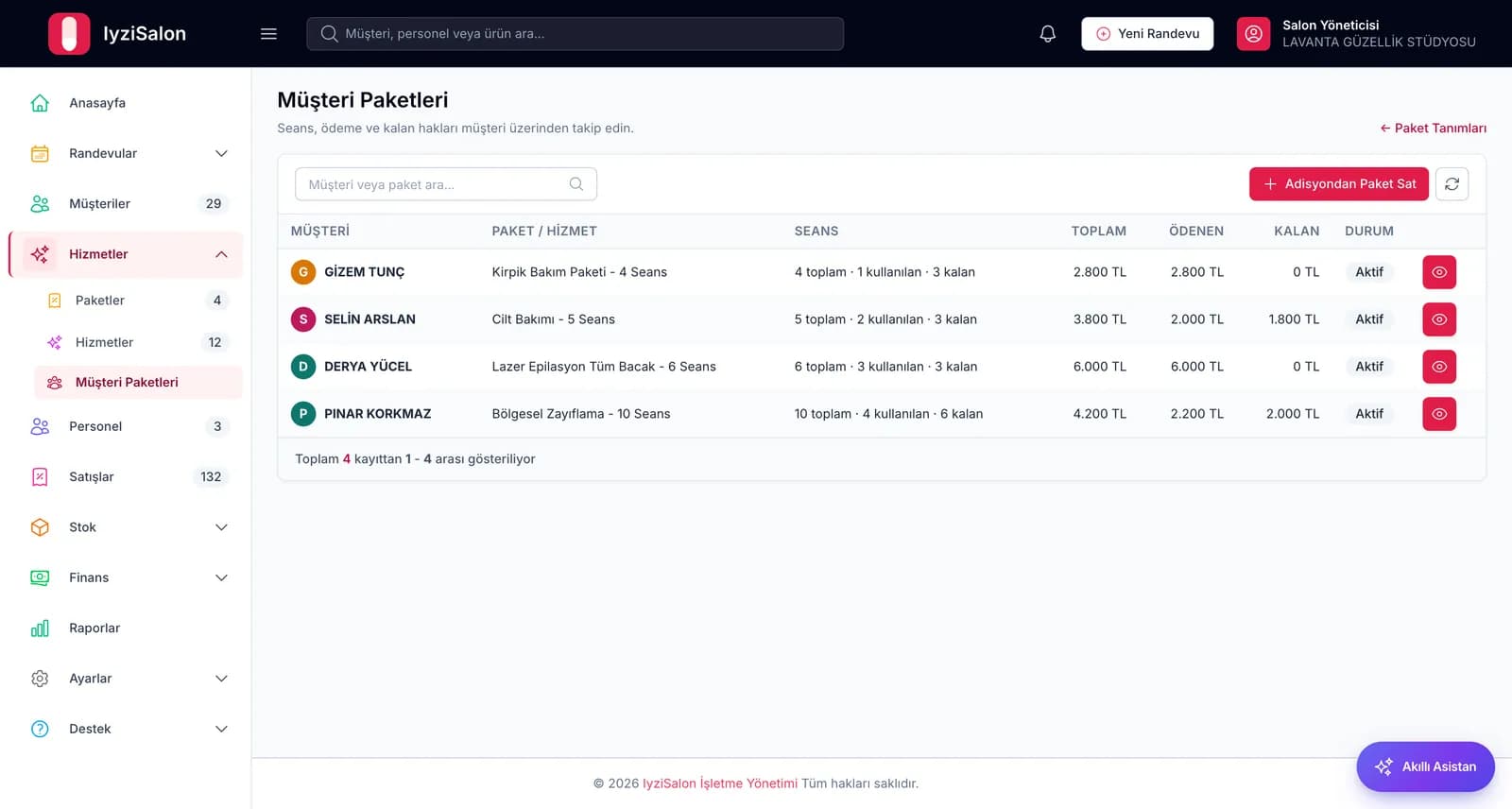1512x809 pixels.
Task: Follow the Paket Tanımları link
Action: point(1433,129)
